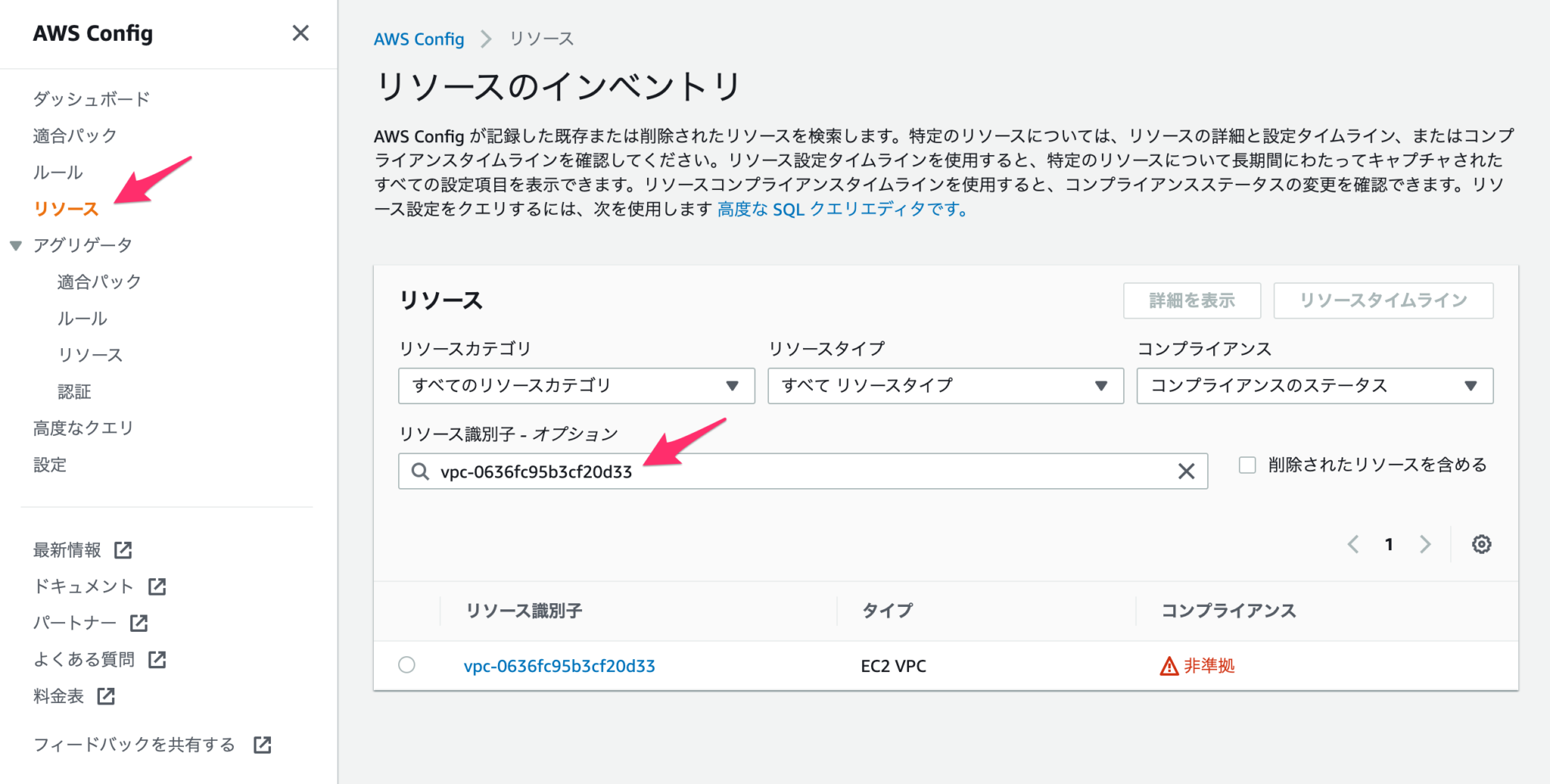Screen dimensions: 1550x784
Task: Open the table settings gear icon
Action: click(1482, 544)
